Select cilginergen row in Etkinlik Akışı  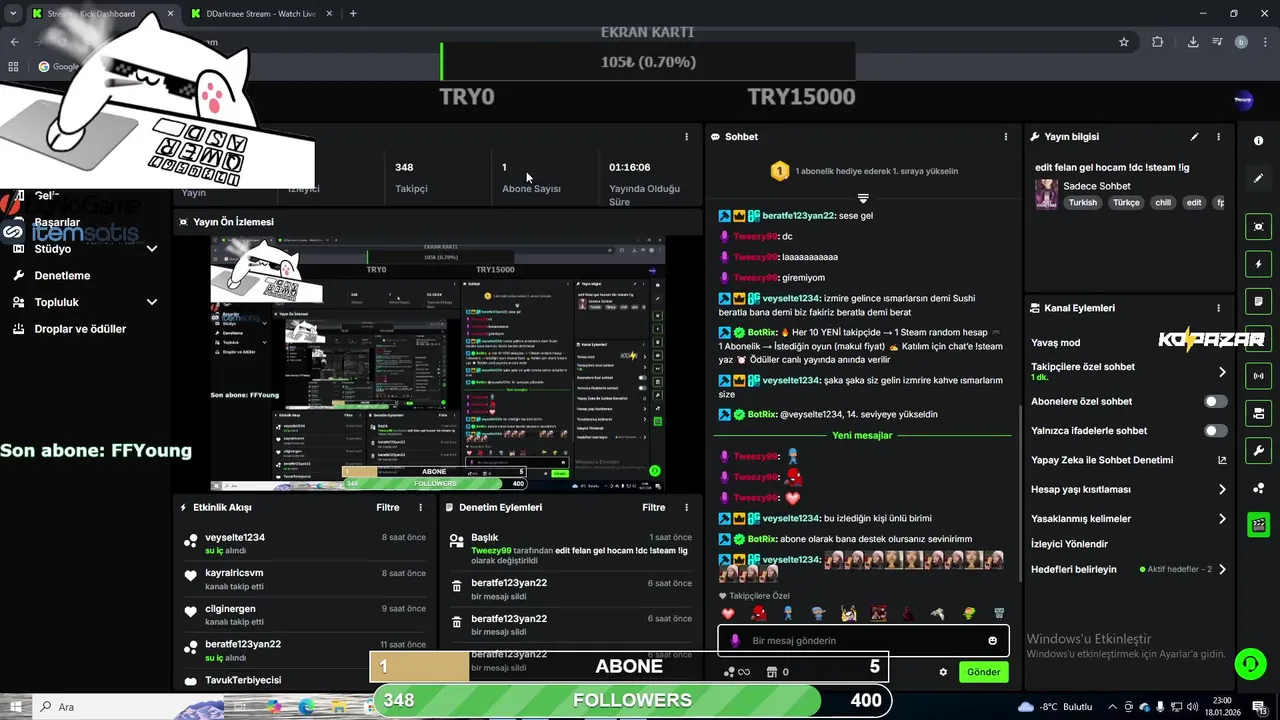pyautogui.click(x=305, y=615)
